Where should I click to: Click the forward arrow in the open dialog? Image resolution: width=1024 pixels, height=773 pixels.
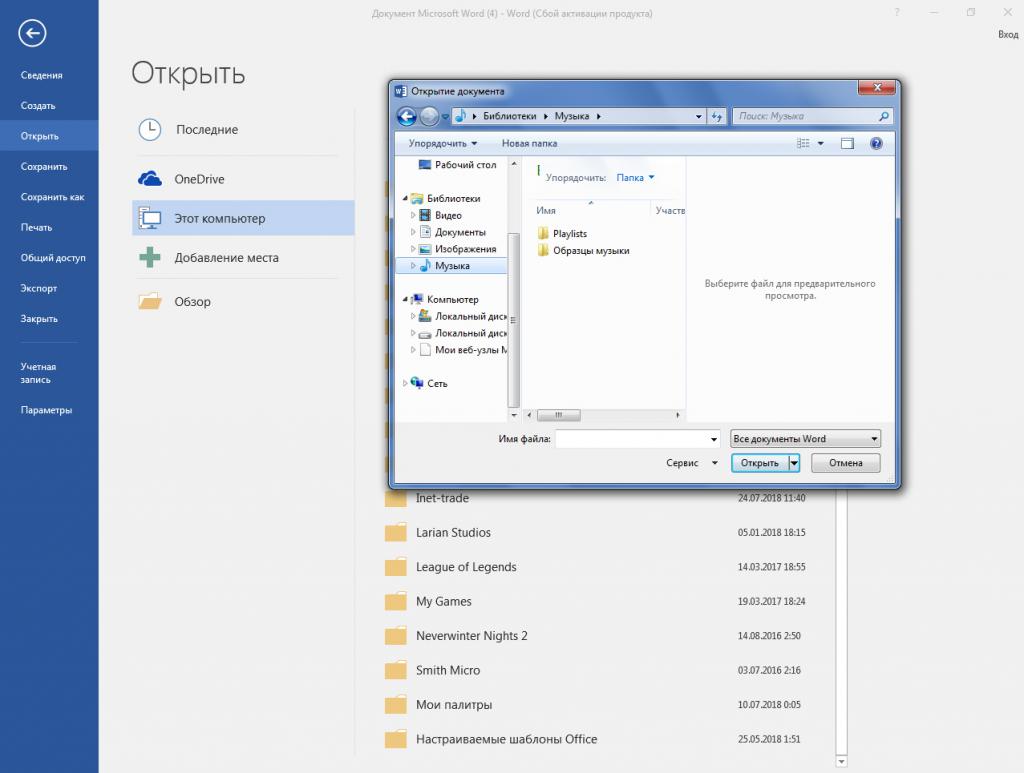pos(429,116)
